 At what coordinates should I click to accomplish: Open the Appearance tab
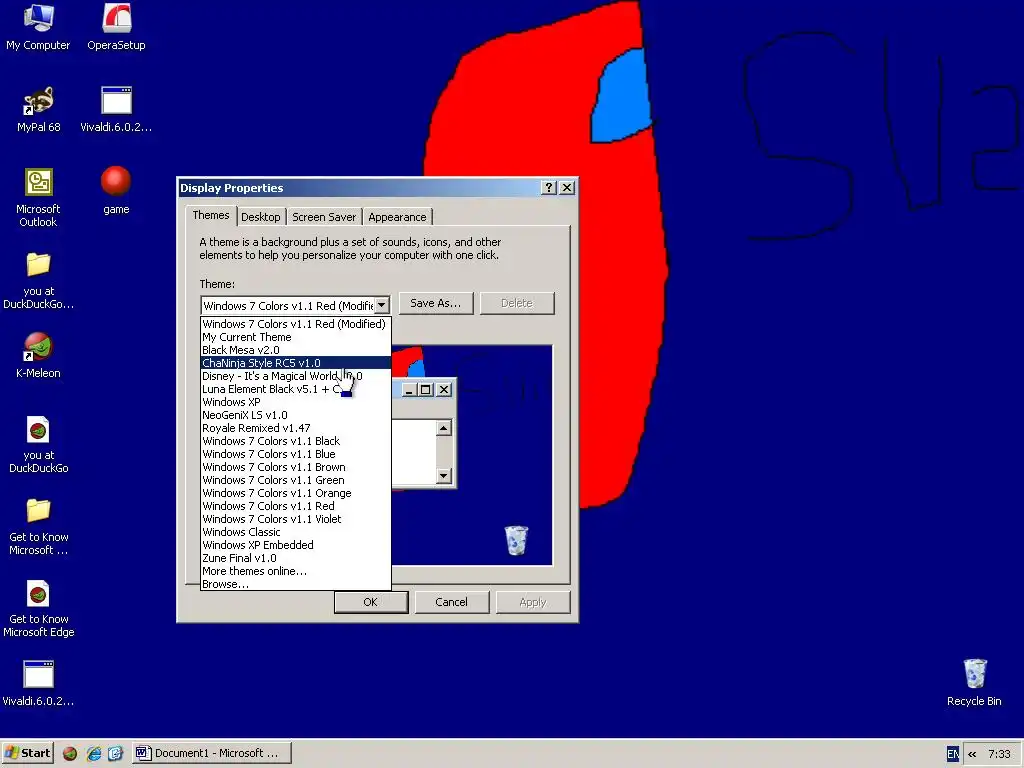coord(397,217)
